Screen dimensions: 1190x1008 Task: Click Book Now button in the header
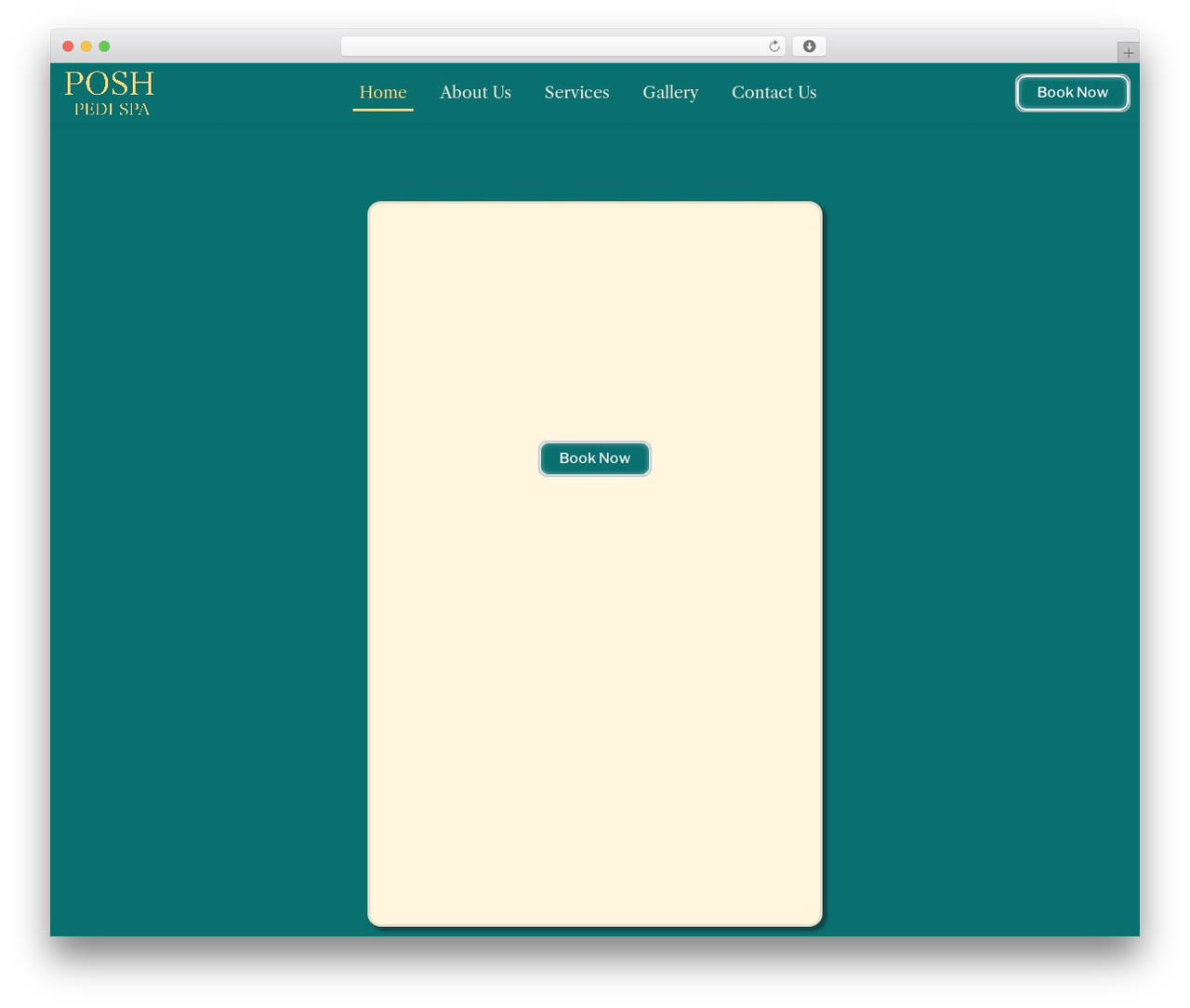[1073, 92]
